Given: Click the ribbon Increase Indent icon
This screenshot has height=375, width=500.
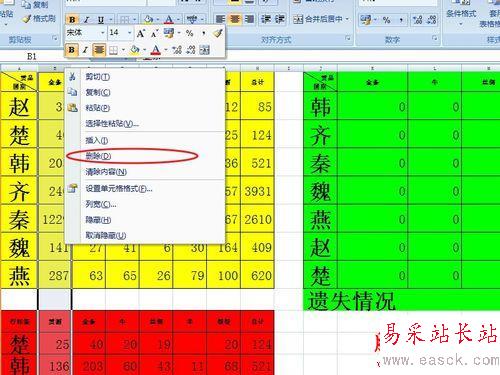Looking at the screenshot, I should pyautogui.click(x=280, y=19).
